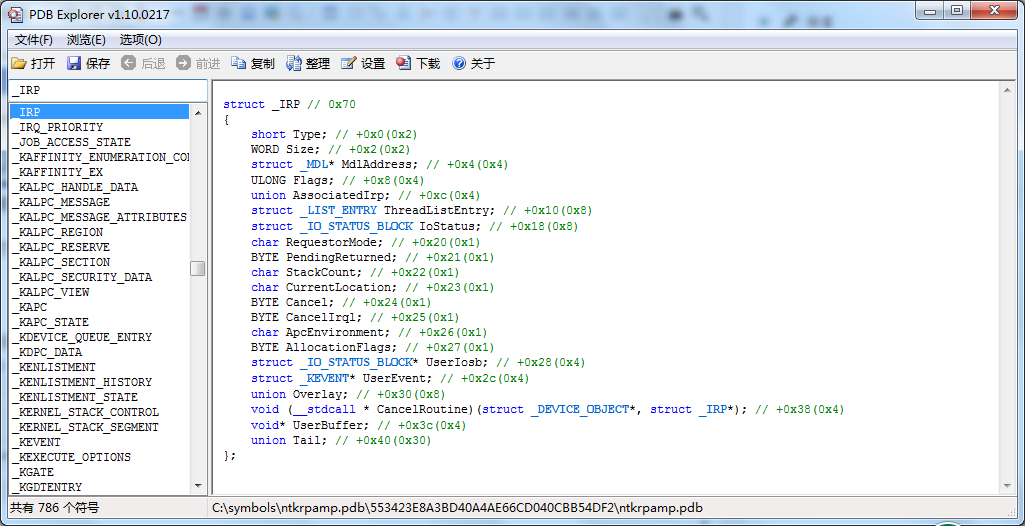1025x526 pixels.
Task: Click the Open (打开) folder icon
Action: [x=19, y=63]
